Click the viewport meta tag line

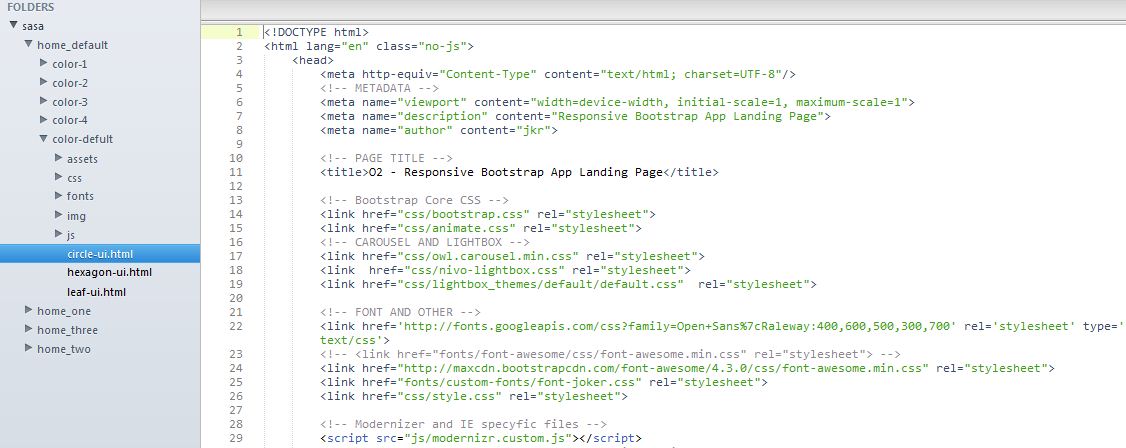click(618, 102)
